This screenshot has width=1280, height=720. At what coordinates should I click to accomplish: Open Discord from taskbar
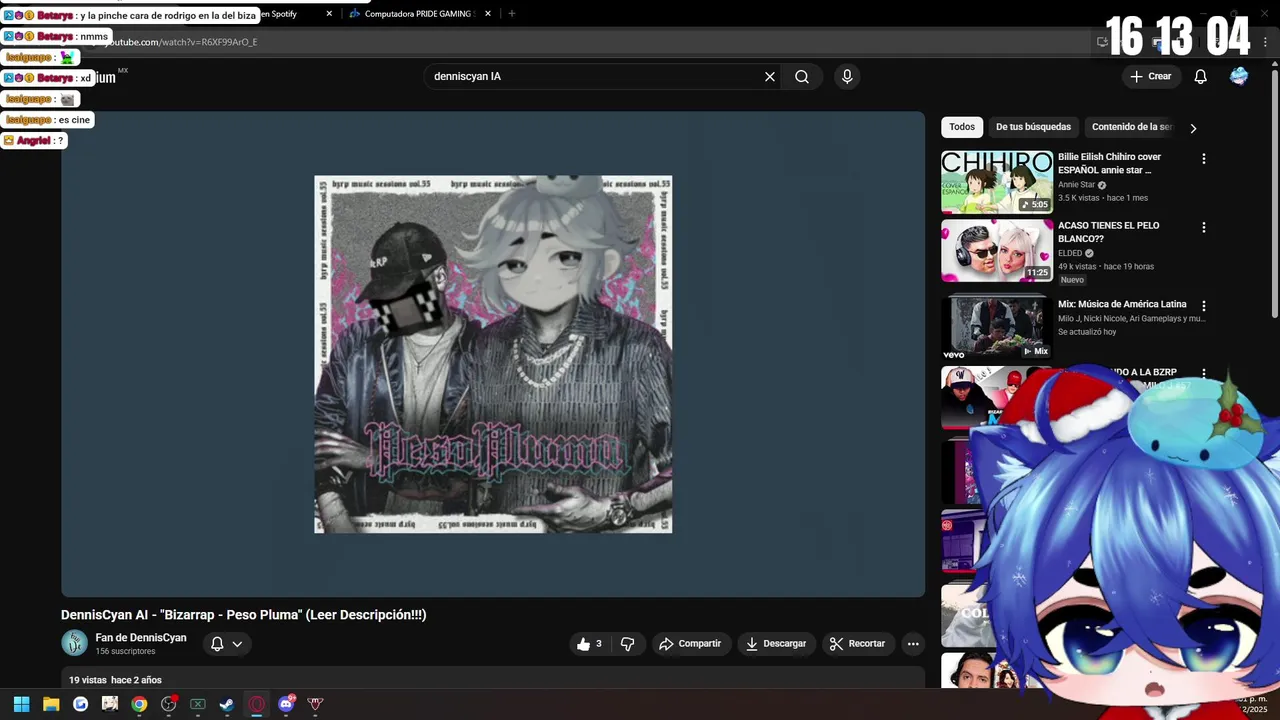tap(286, 704)
